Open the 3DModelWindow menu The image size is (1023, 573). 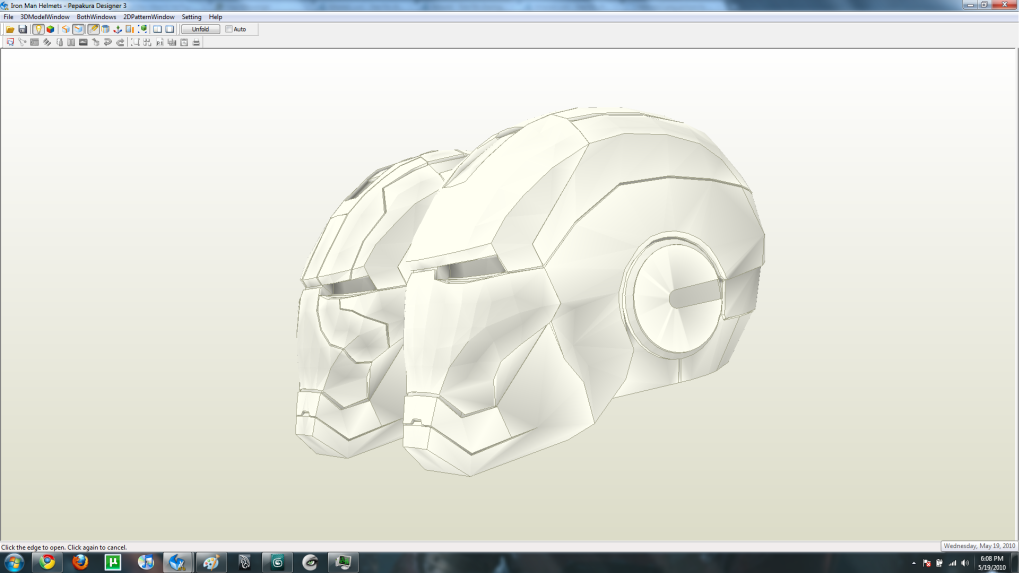coord(45,17)
